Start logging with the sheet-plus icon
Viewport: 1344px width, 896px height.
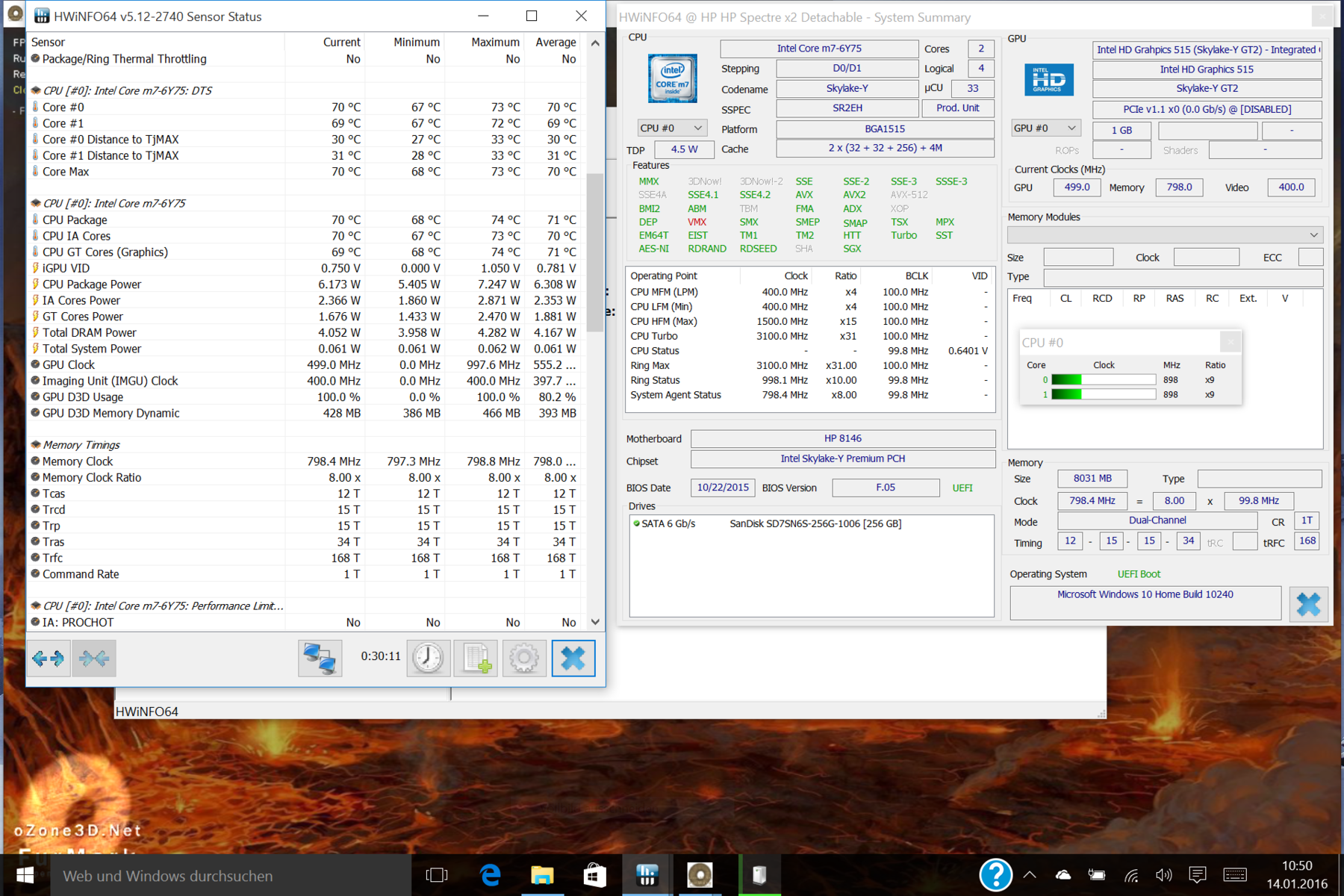476,658
